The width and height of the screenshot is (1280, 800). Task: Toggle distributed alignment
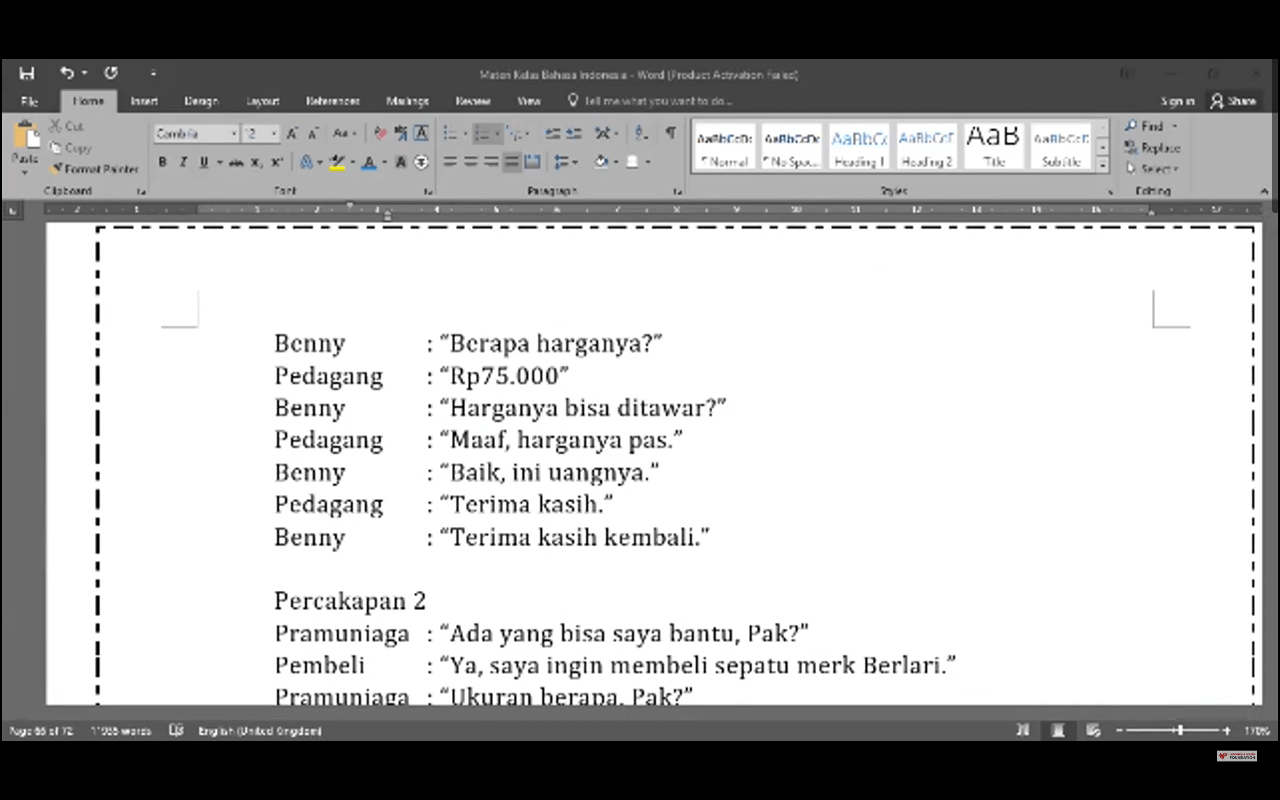532,162
